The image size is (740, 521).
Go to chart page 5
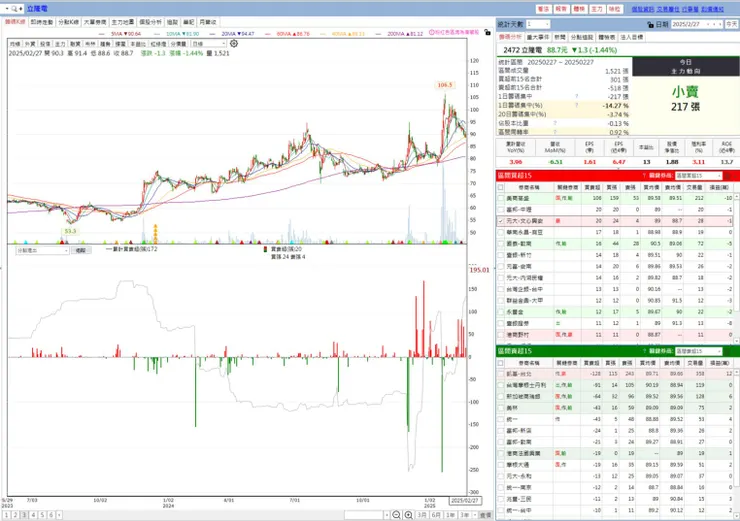(x=42, y=515)
